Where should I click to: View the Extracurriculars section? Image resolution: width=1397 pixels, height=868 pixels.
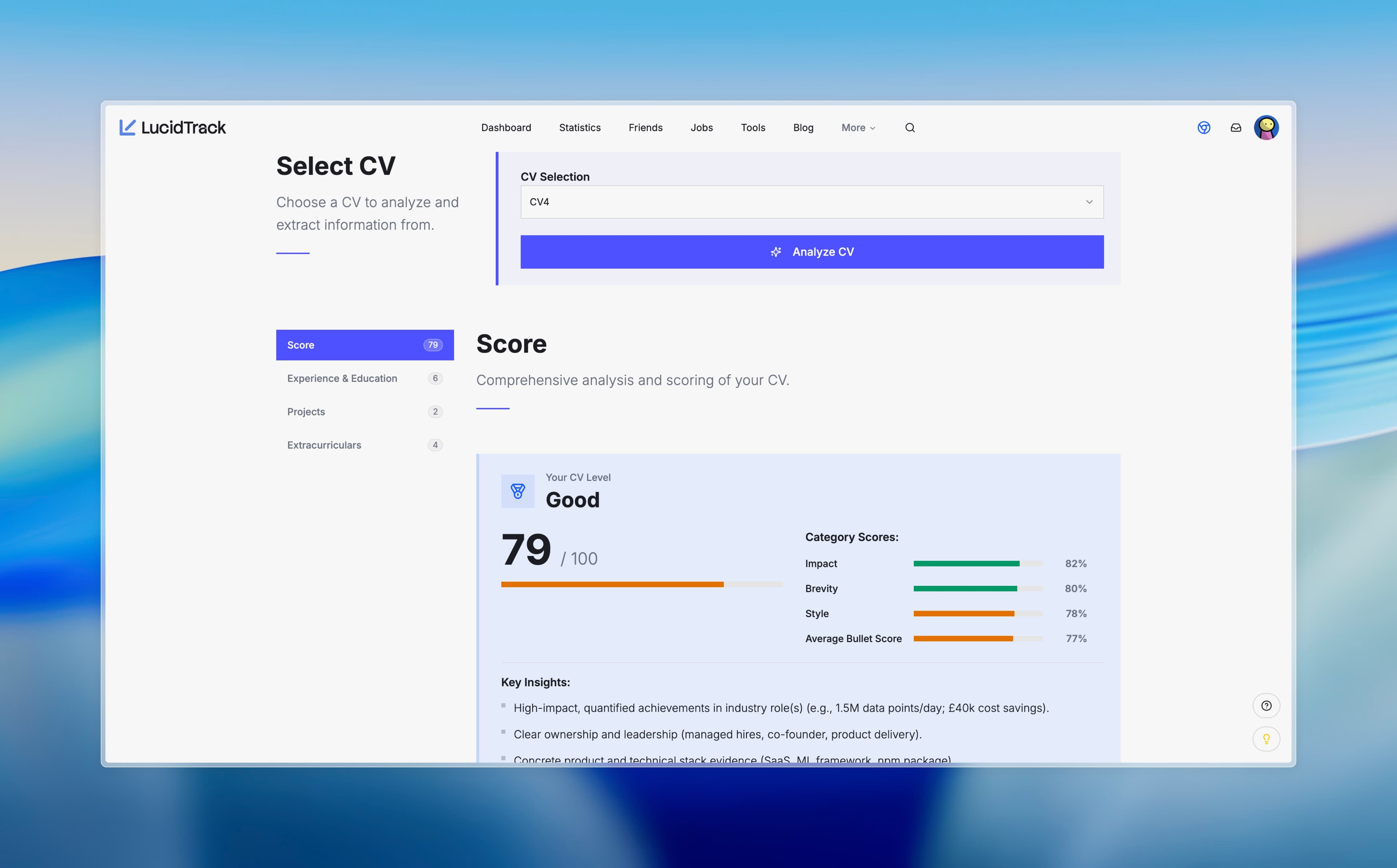(365, 444)
